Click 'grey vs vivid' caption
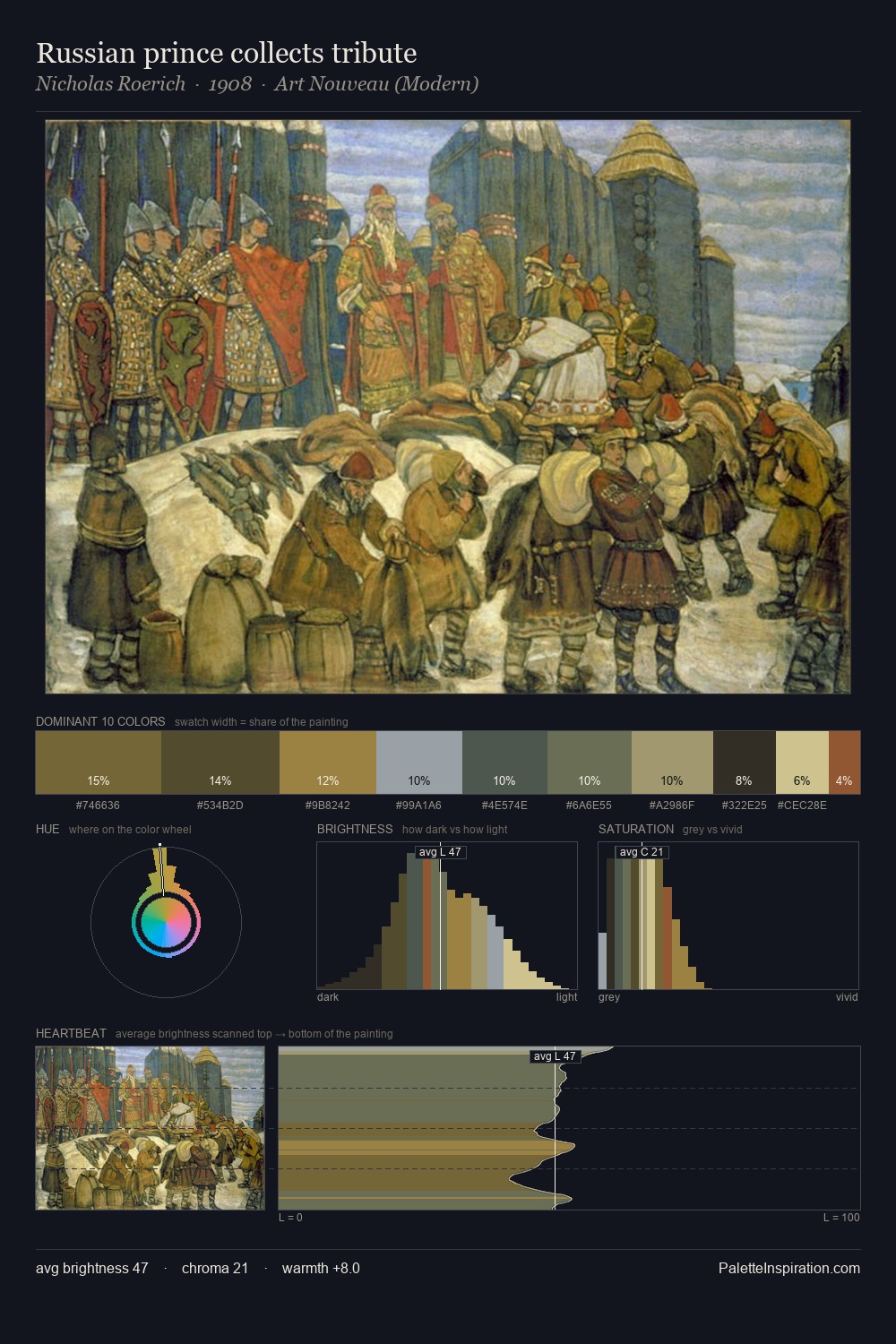This screenshot has width=896, height=1344. click(x=712, y=830)
